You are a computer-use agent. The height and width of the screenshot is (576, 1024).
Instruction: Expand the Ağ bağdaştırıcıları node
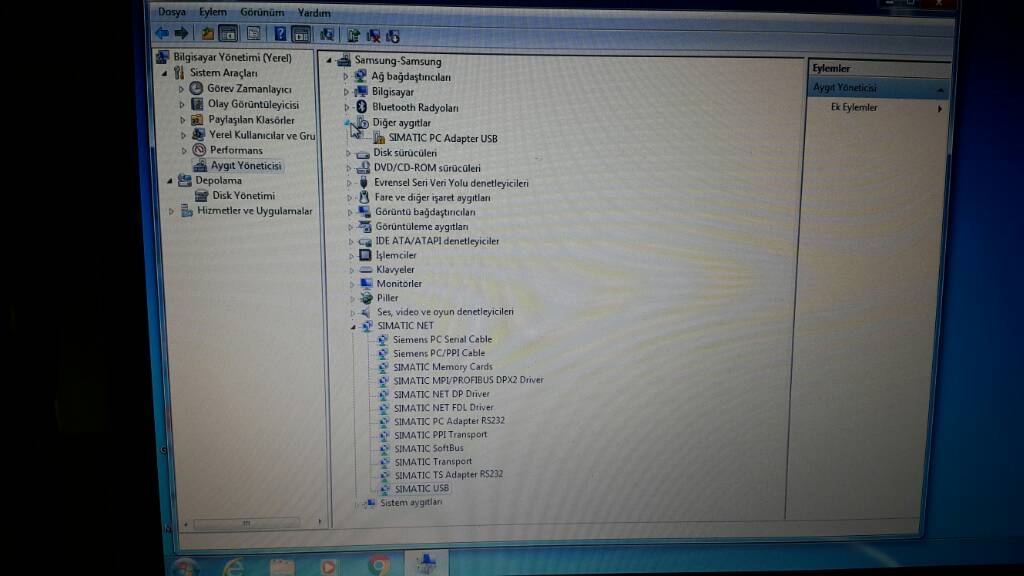[x=346, y=77]
